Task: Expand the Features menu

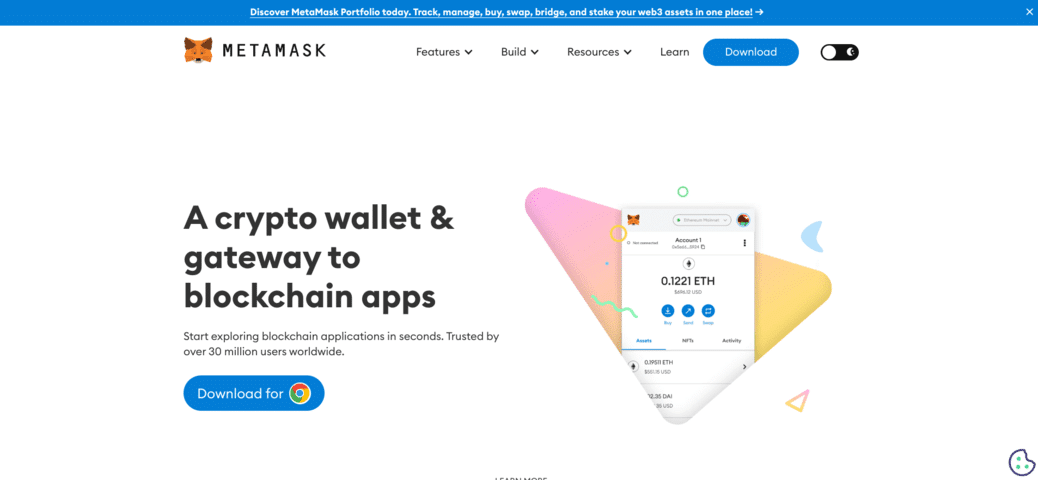Action: click(x=444, y=52)
